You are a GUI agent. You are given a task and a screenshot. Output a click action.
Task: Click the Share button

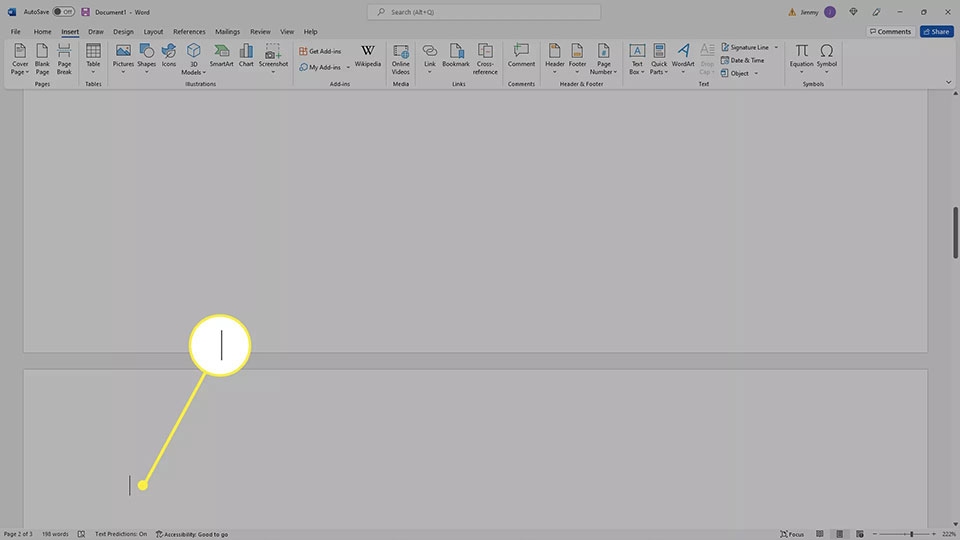pos(936,31)
